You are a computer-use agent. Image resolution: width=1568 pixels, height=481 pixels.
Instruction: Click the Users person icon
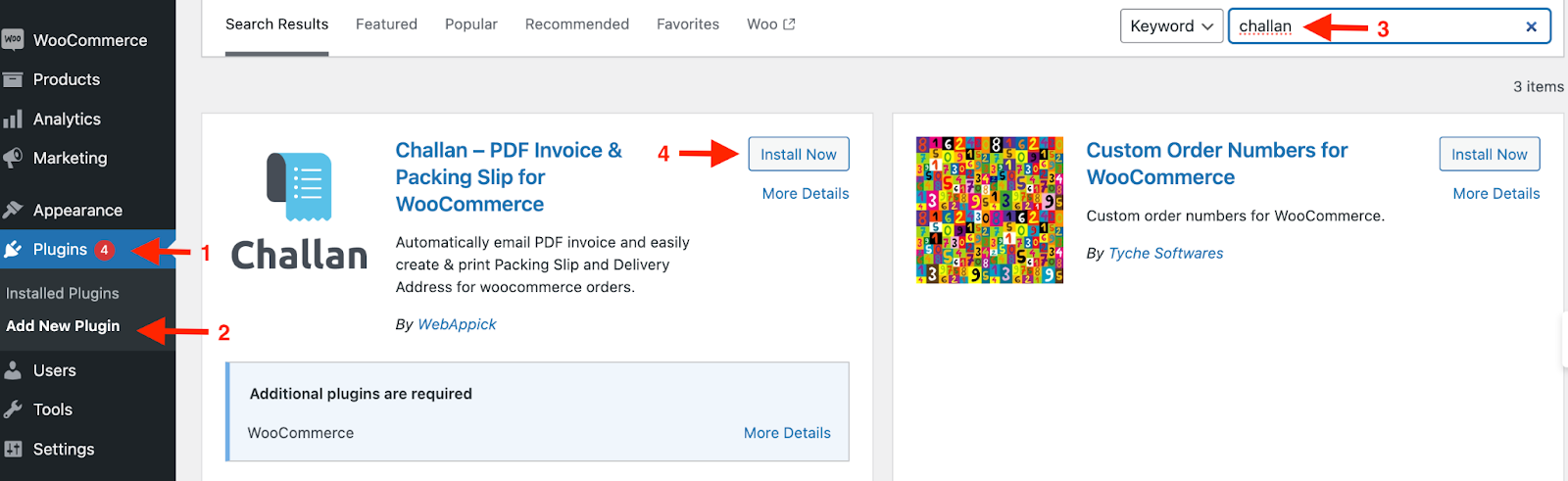[13, 370]
